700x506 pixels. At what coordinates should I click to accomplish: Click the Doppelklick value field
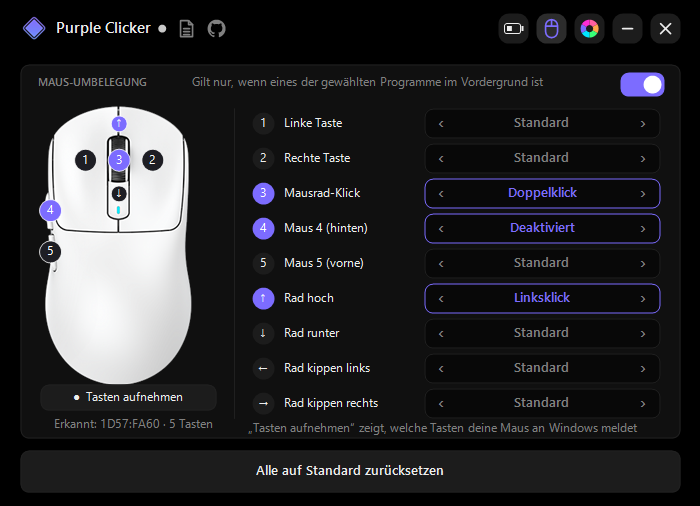[542, 193]
